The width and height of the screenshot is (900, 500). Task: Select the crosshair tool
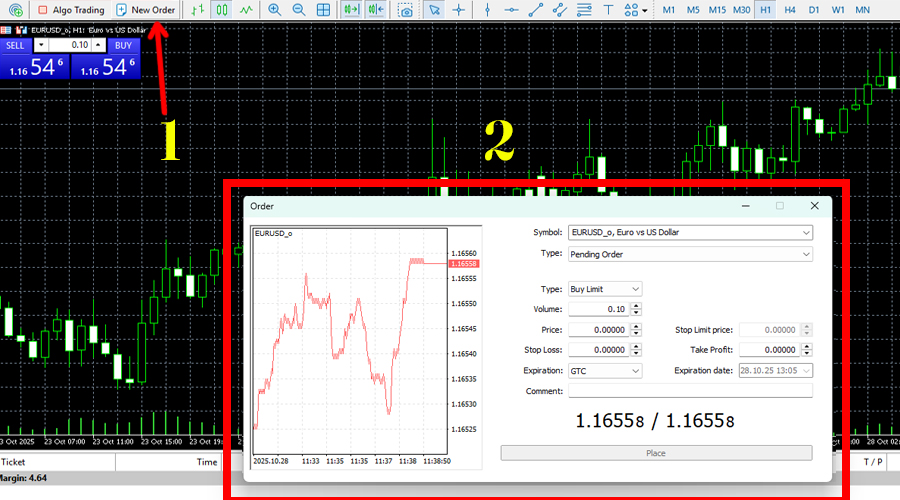click(459, 10)
